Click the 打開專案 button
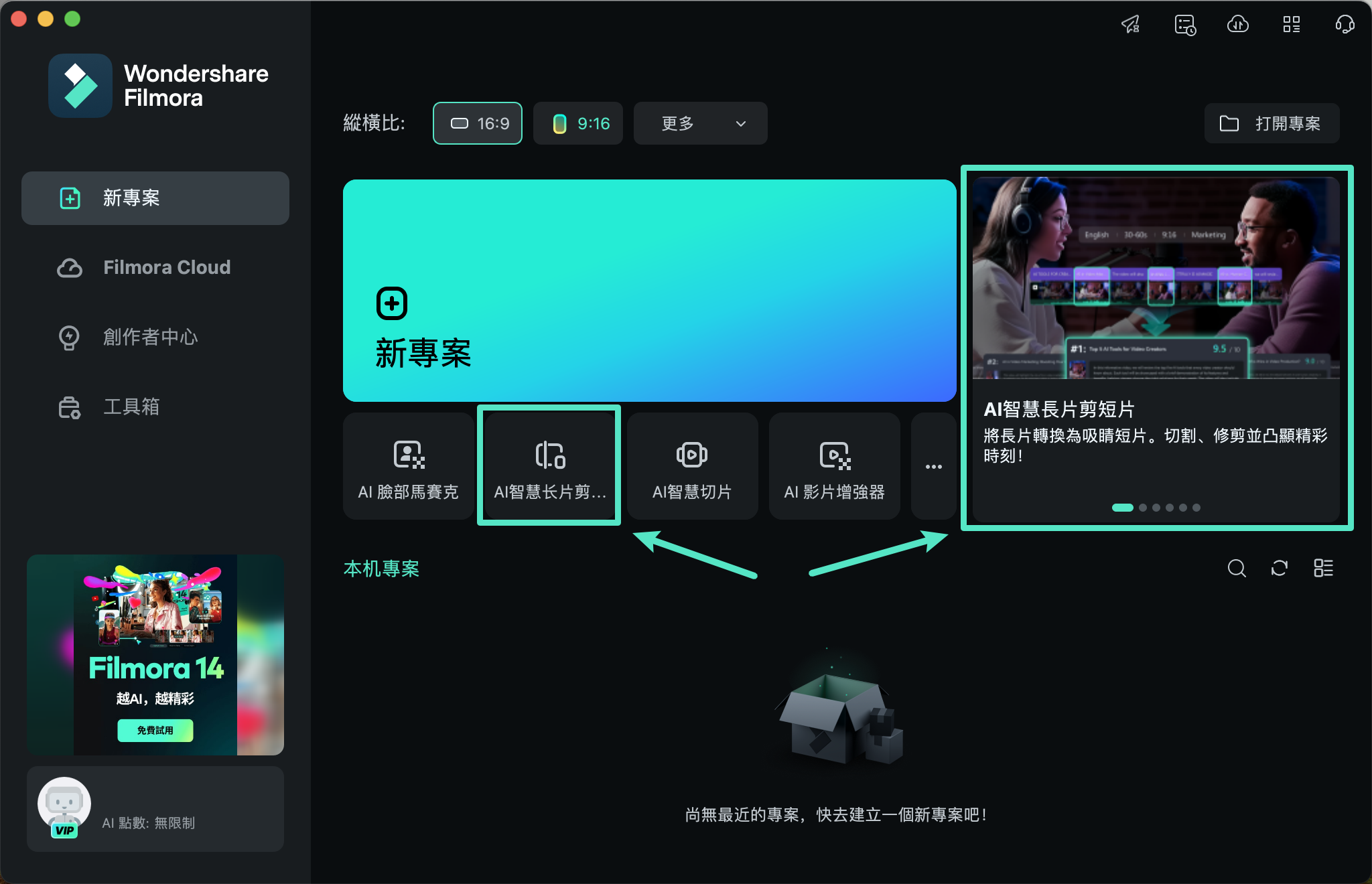The height and width of the screenshot is (884, 1372). (x=1272, y=123)
